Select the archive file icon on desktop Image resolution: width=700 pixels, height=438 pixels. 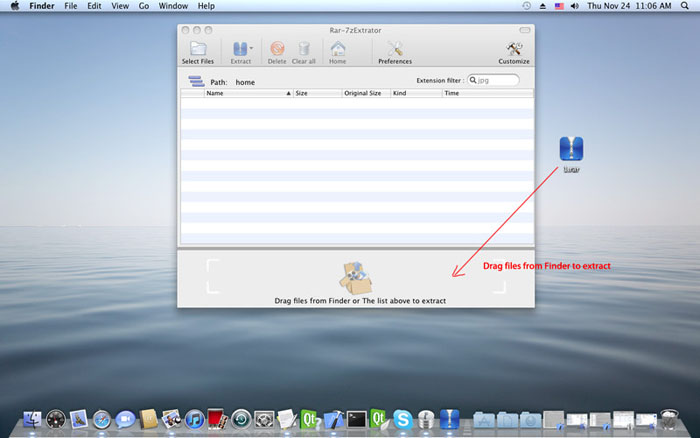coord(571,150)
